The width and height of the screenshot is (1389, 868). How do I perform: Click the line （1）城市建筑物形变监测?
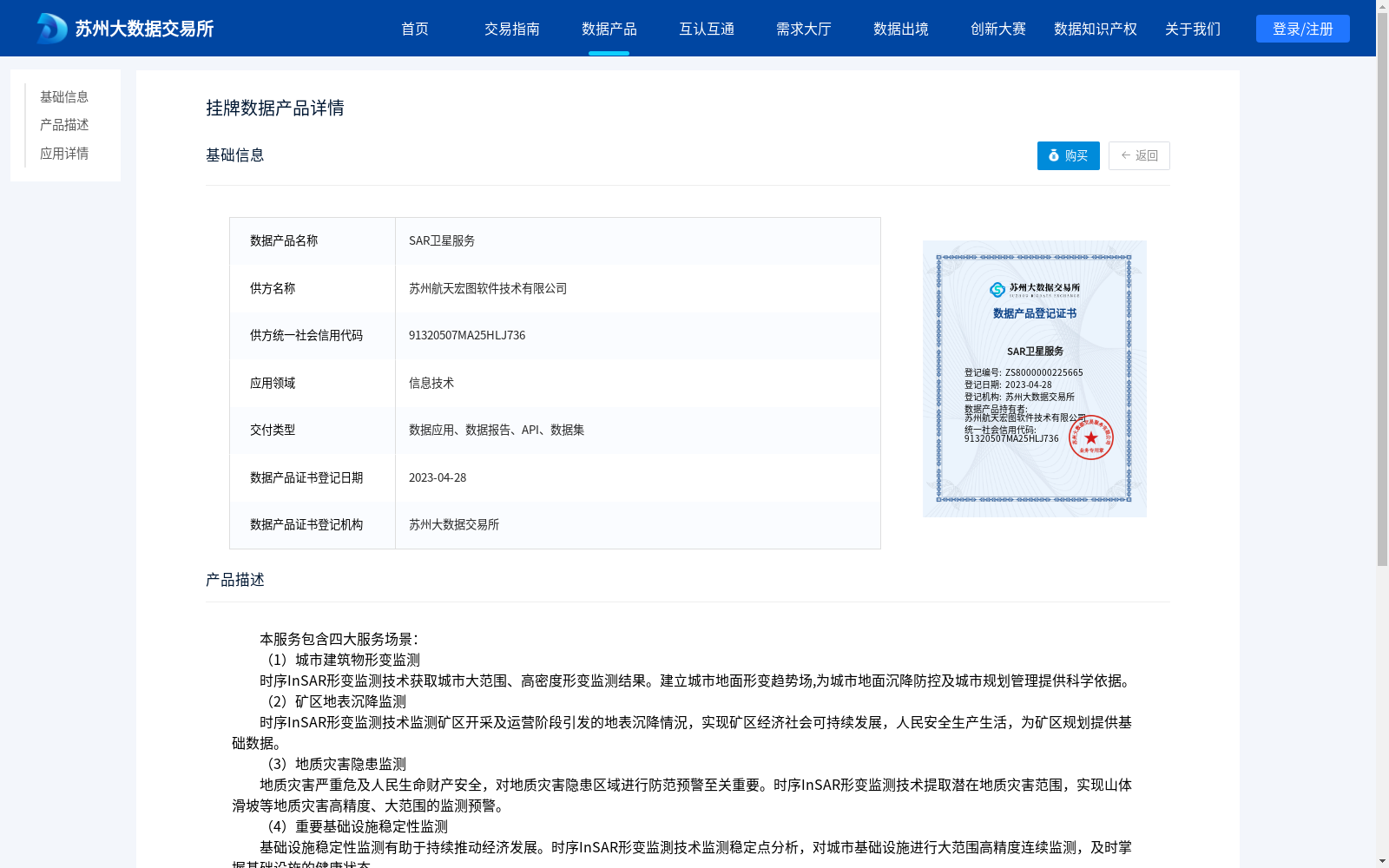[340, 660]
